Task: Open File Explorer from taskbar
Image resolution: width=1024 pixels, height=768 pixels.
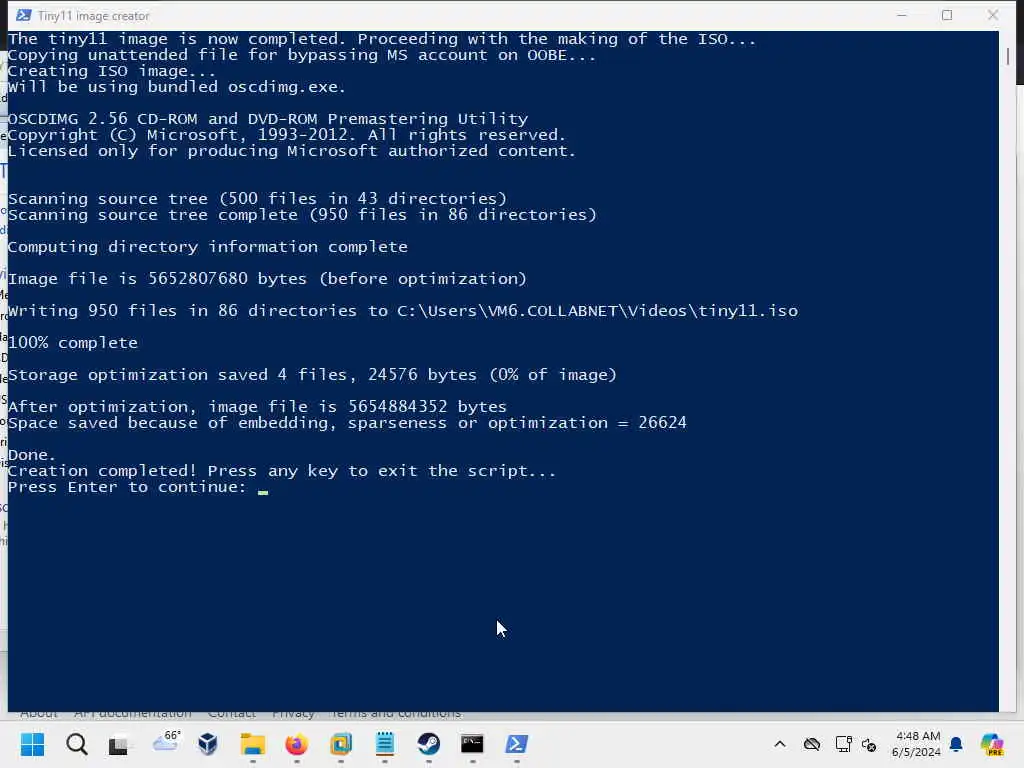Action: coord(252,744)
